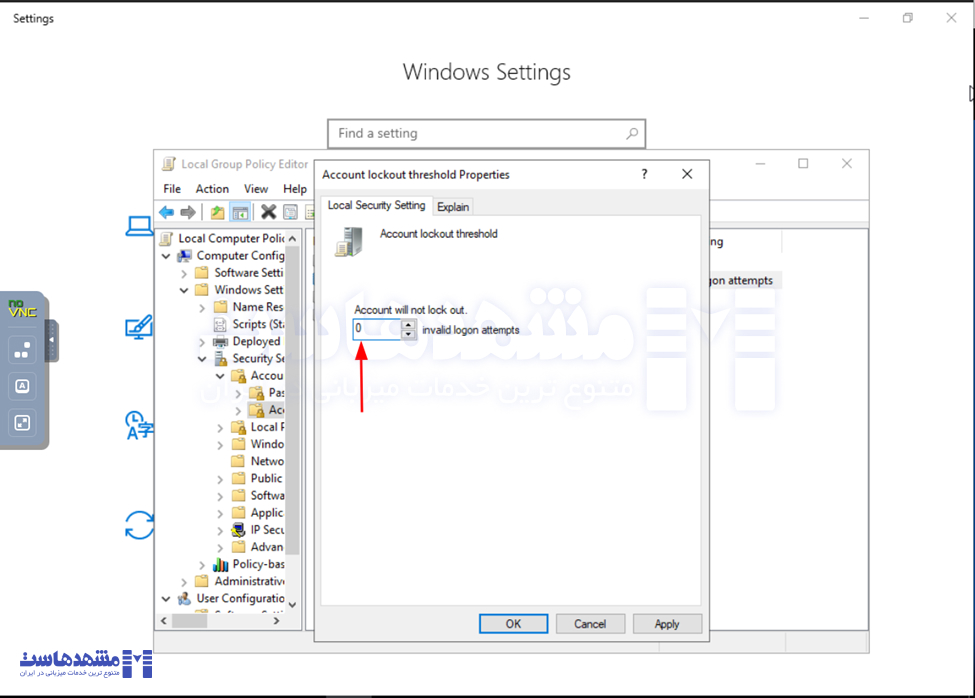This screenshot has width=975, height=698.
Task: Open Time & Language settings icon
Action: coord(139,425)
